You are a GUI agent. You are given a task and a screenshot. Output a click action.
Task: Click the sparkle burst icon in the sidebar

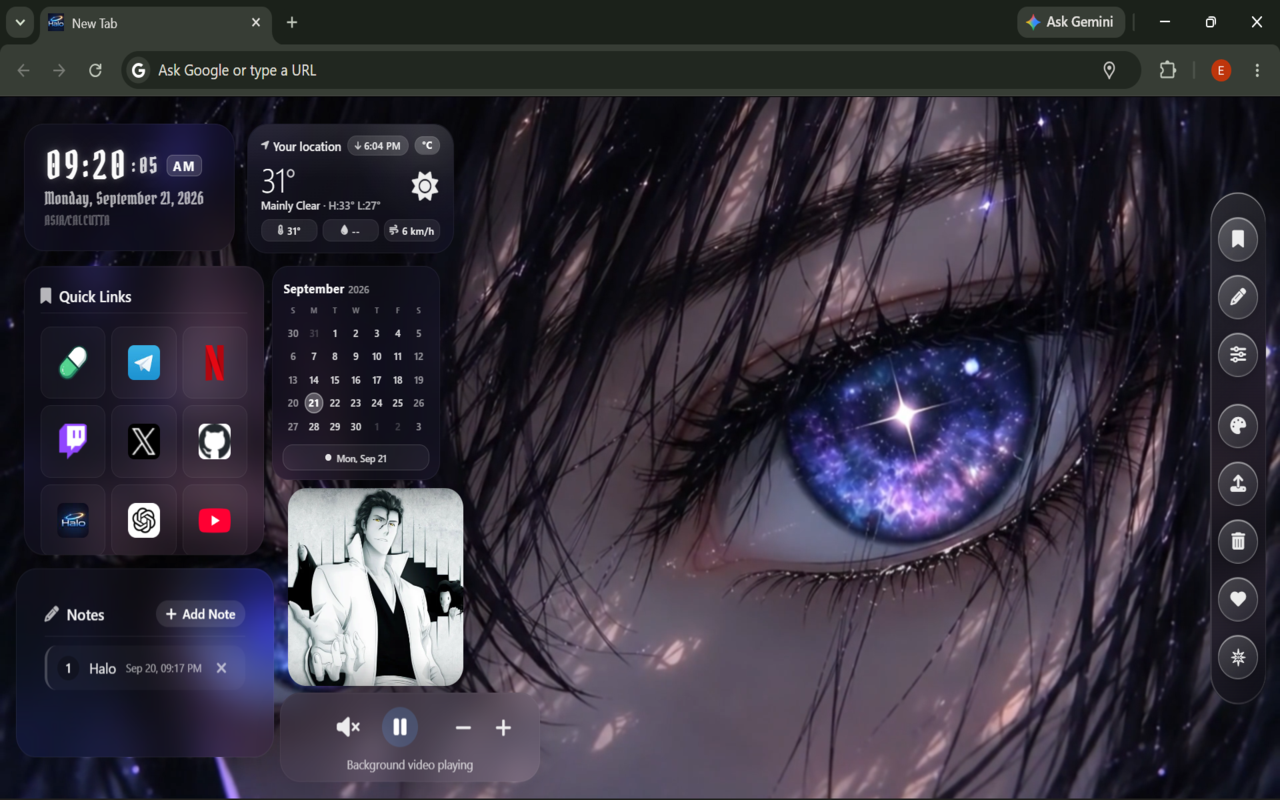pyautogui.click(x=1238, y=657)
